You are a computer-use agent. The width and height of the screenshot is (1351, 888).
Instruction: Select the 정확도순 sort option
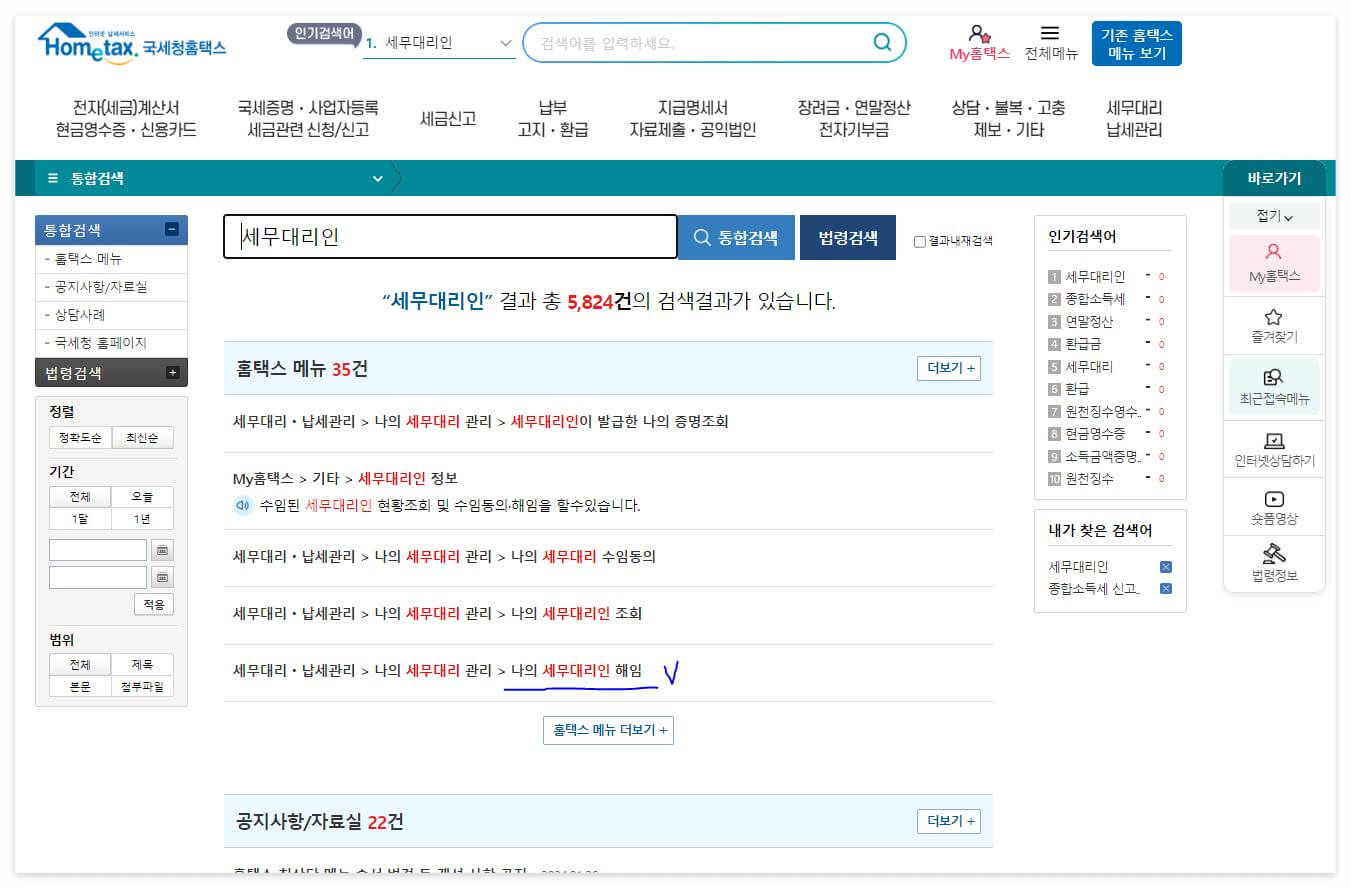click(x=81, y=437)
